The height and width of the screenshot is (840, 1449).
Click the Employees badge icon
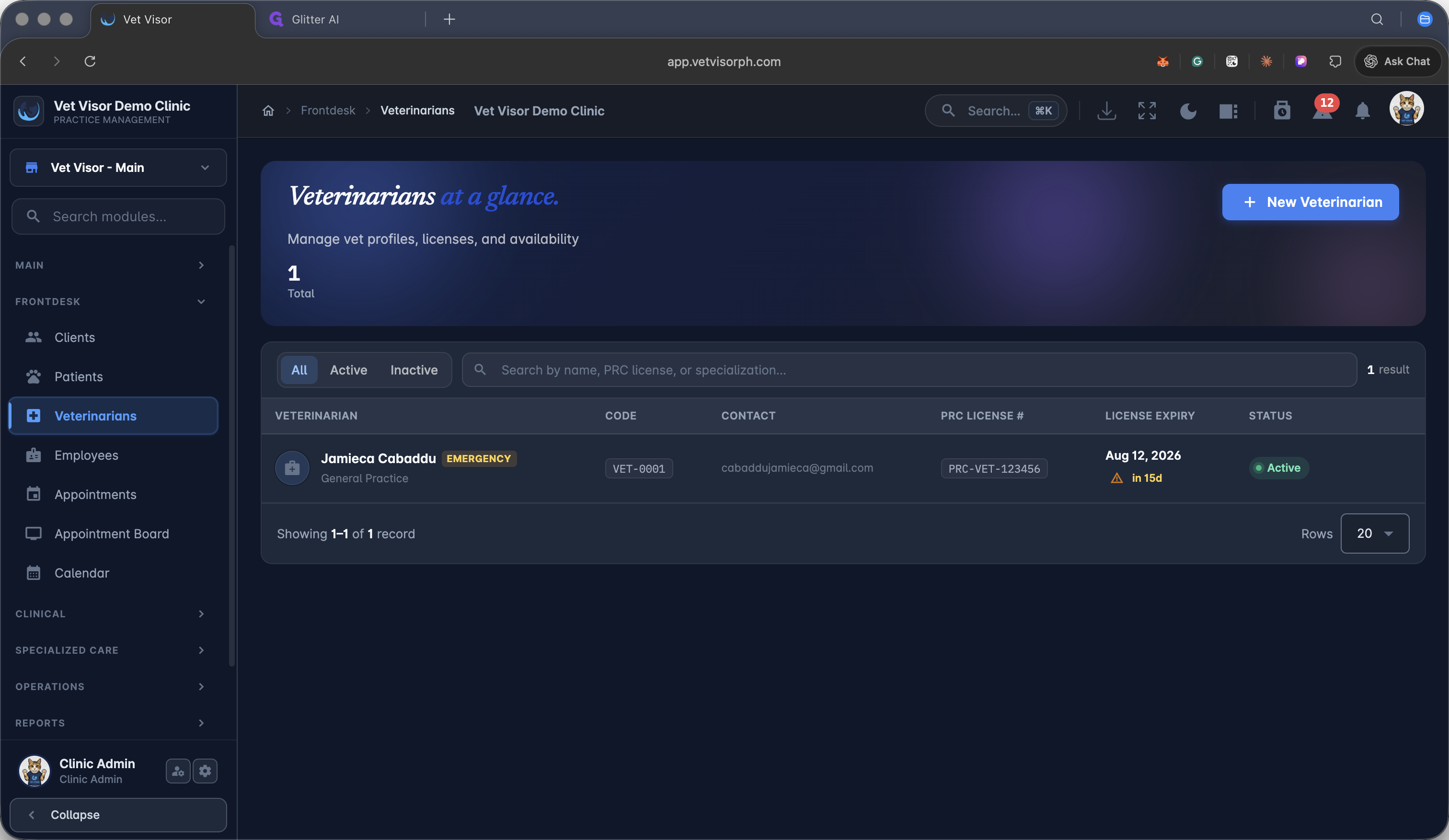(x=34, y=455)
